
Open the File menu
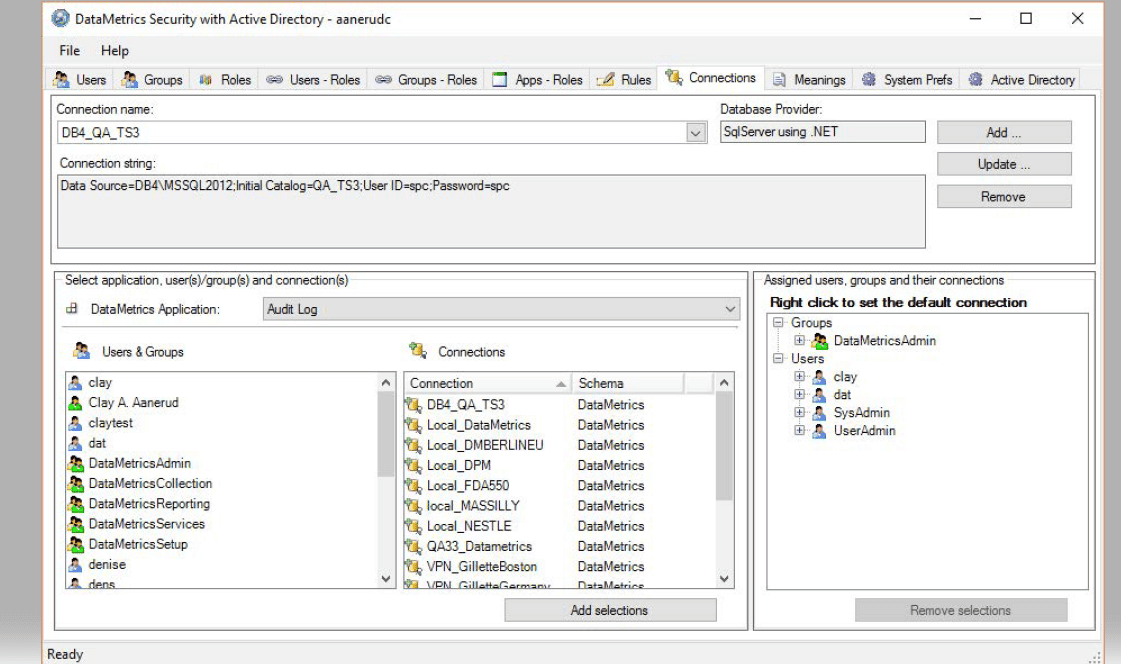tap(69, 51)
